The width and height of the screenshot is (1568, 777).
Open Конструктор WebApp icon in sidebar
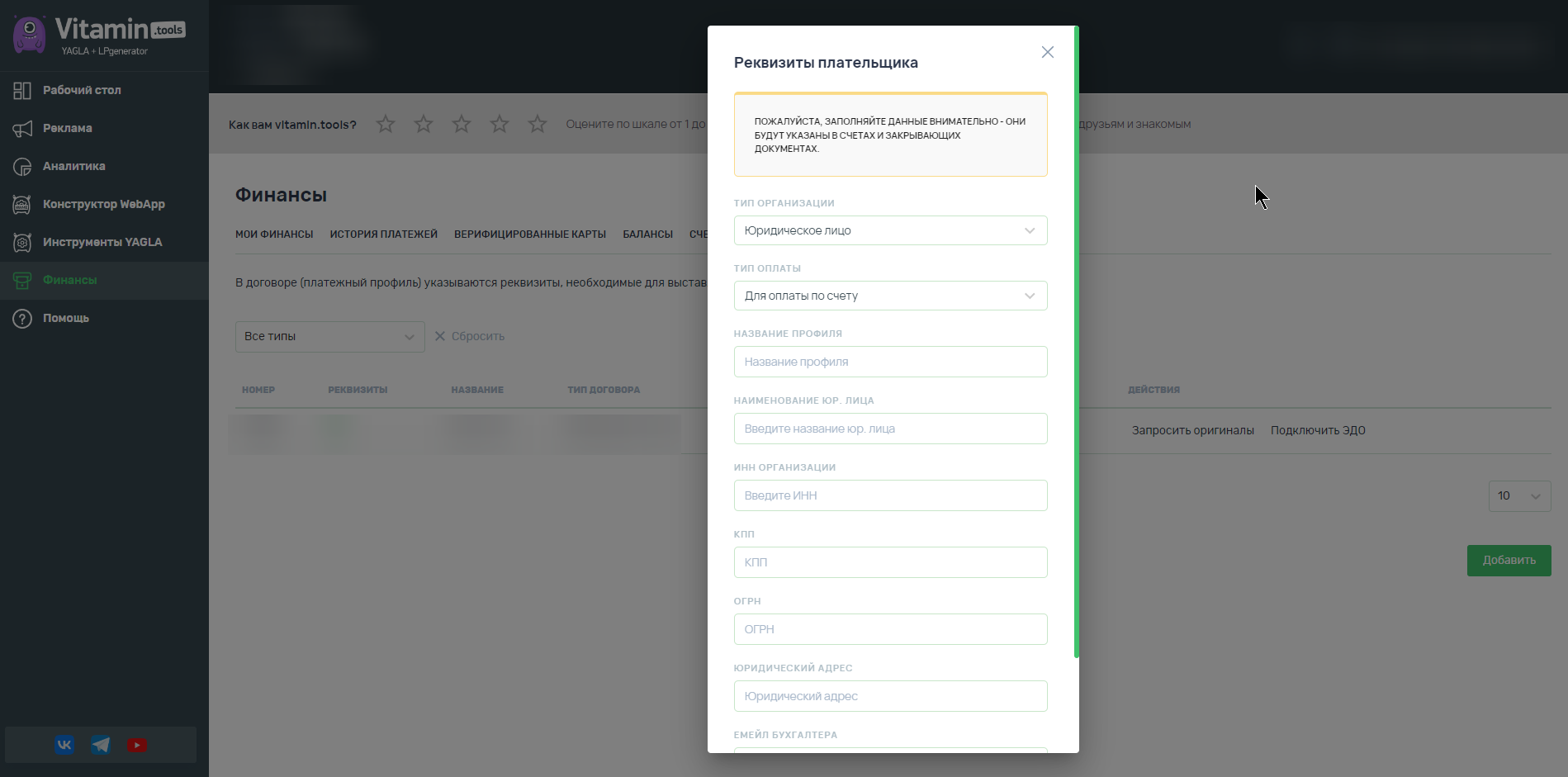22,204
